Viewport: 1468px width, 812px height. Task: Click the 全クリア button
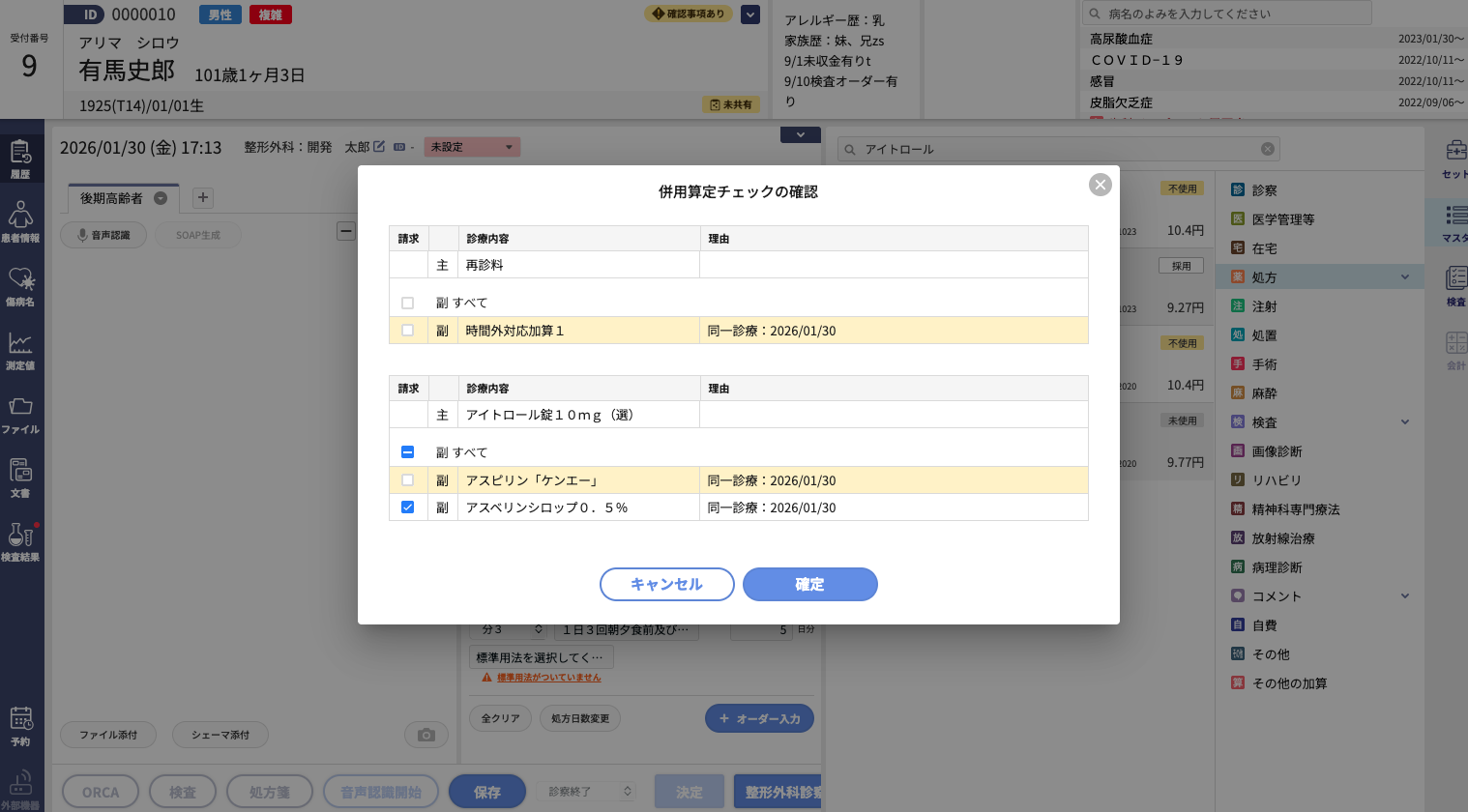point(500,718)
